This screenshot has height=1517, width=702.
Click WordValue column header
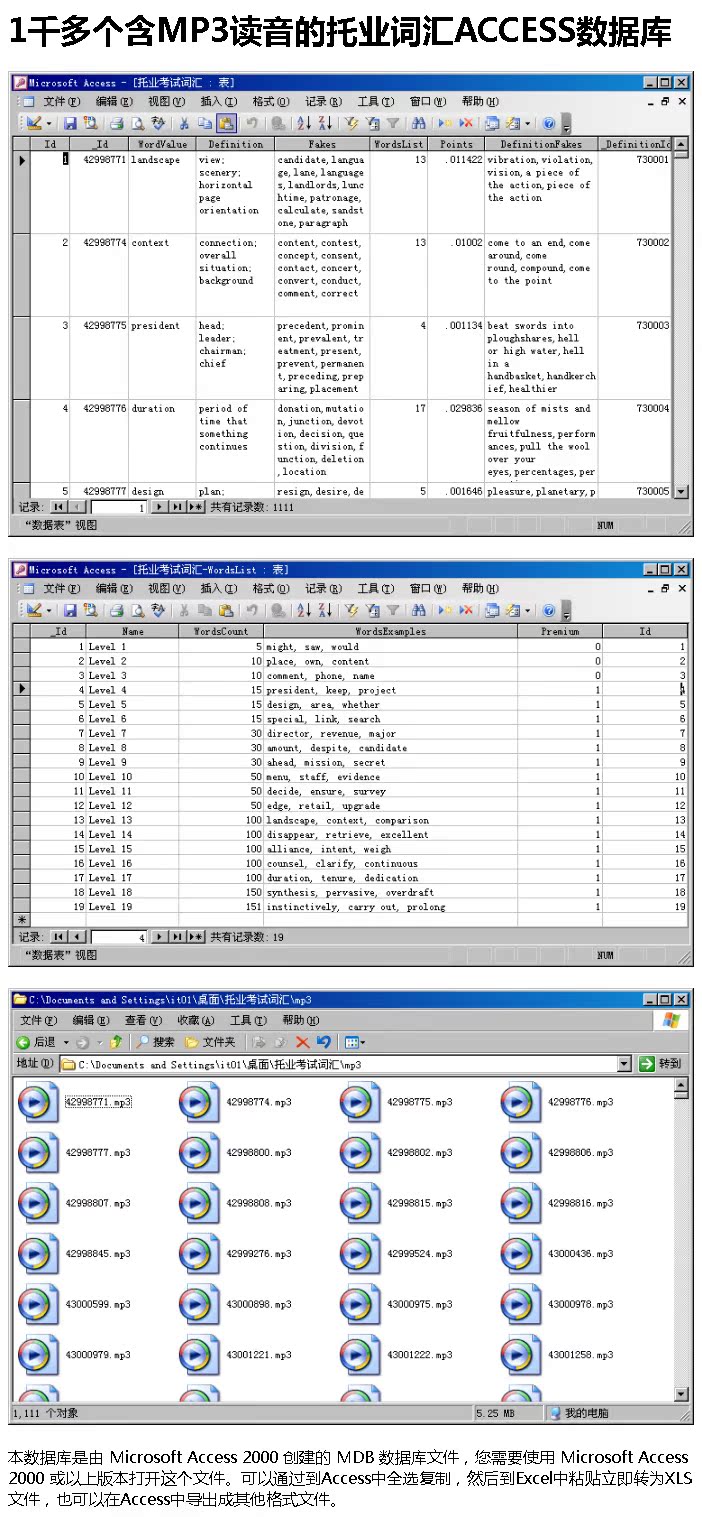pos(162,144)
